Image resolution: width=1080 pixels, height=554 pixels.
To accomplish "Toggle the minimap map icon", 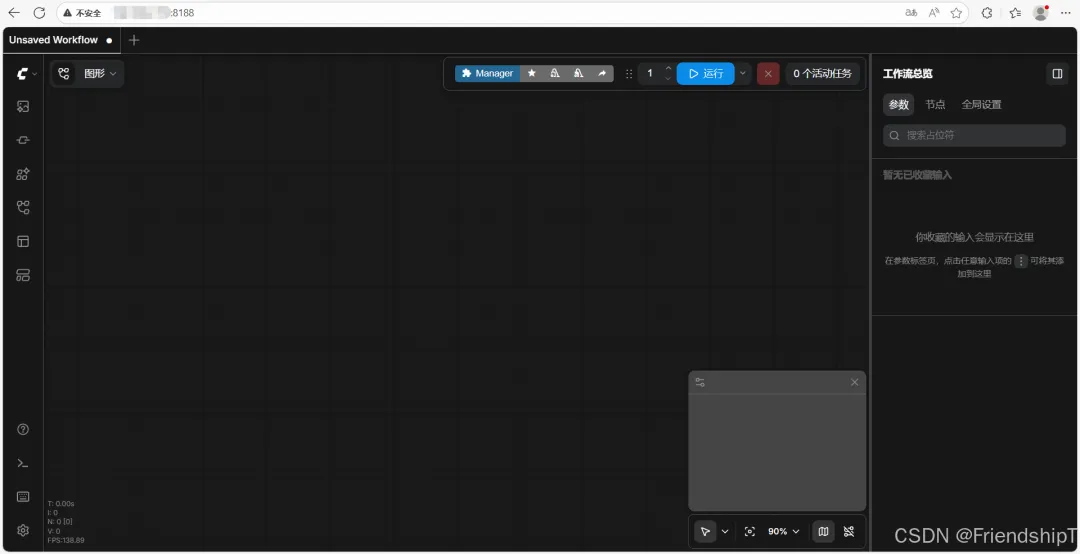I will point(823,531).
